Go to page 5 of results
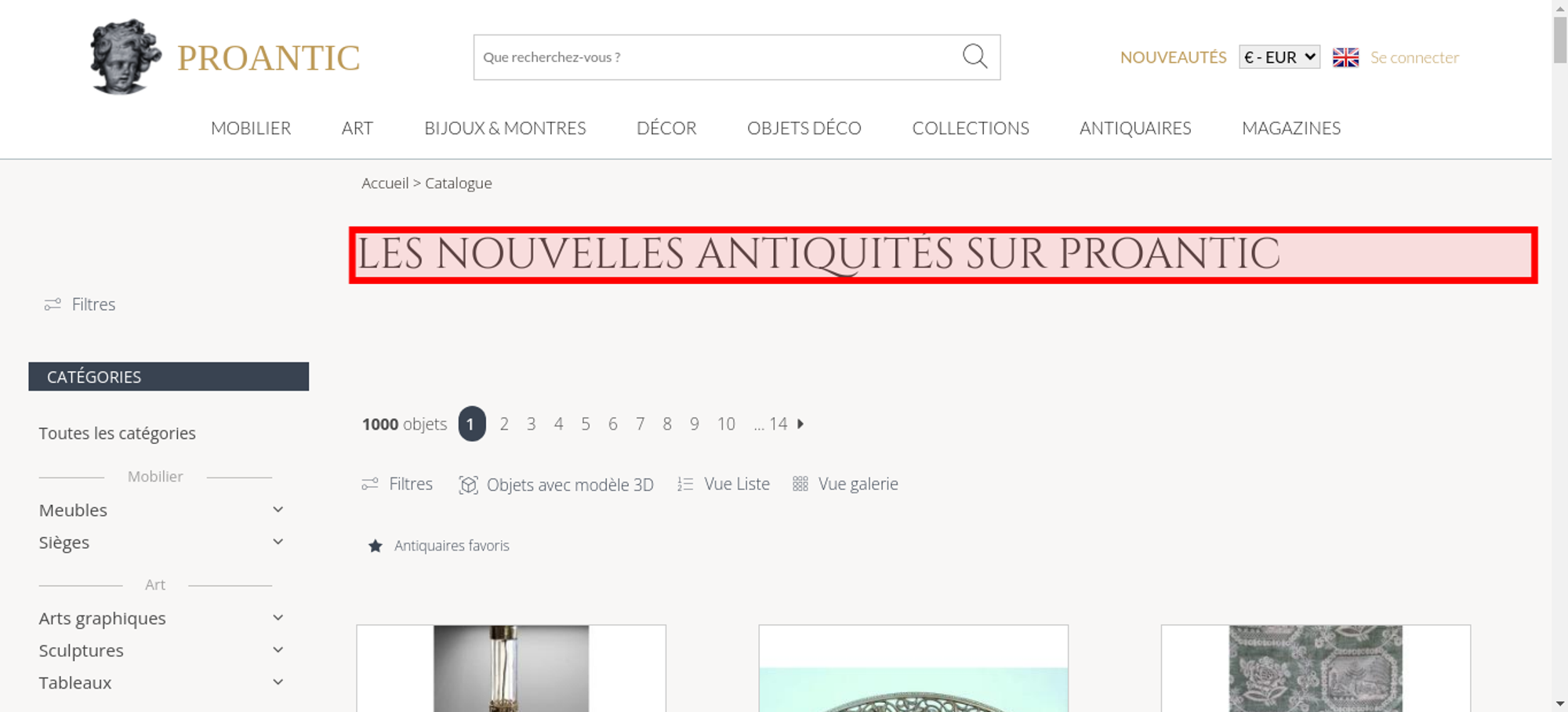 click(x=586, y=423)
